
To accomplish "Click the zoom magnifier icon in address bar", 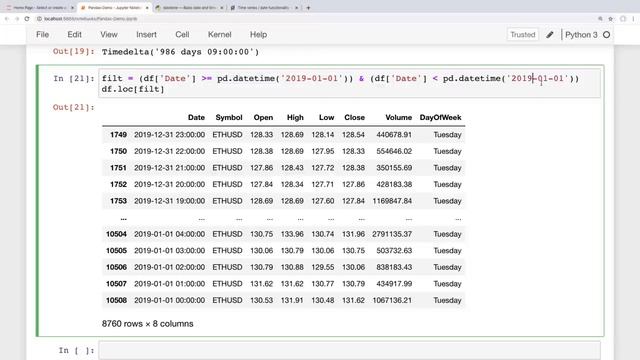I will [600, 19].
